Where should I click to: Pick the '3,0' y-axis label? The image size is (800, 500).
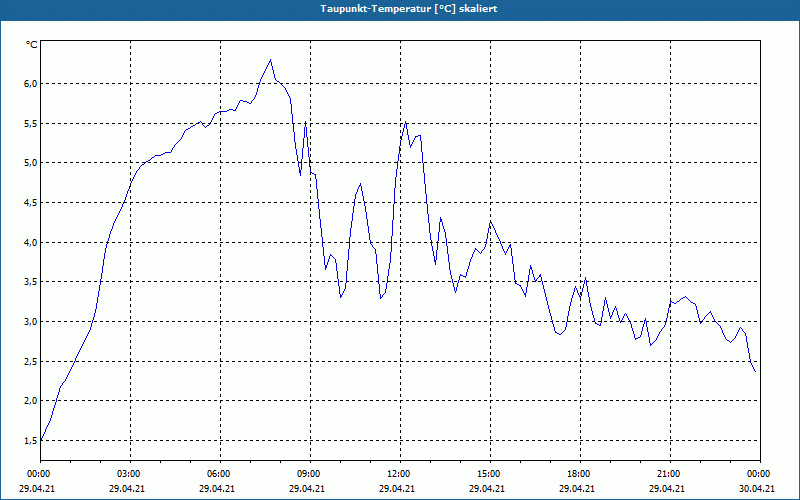coord(31,321)
